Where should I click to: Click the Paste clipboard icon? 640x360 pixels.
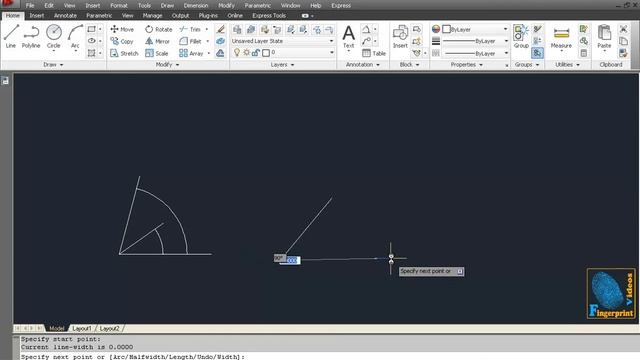[604, 37]
